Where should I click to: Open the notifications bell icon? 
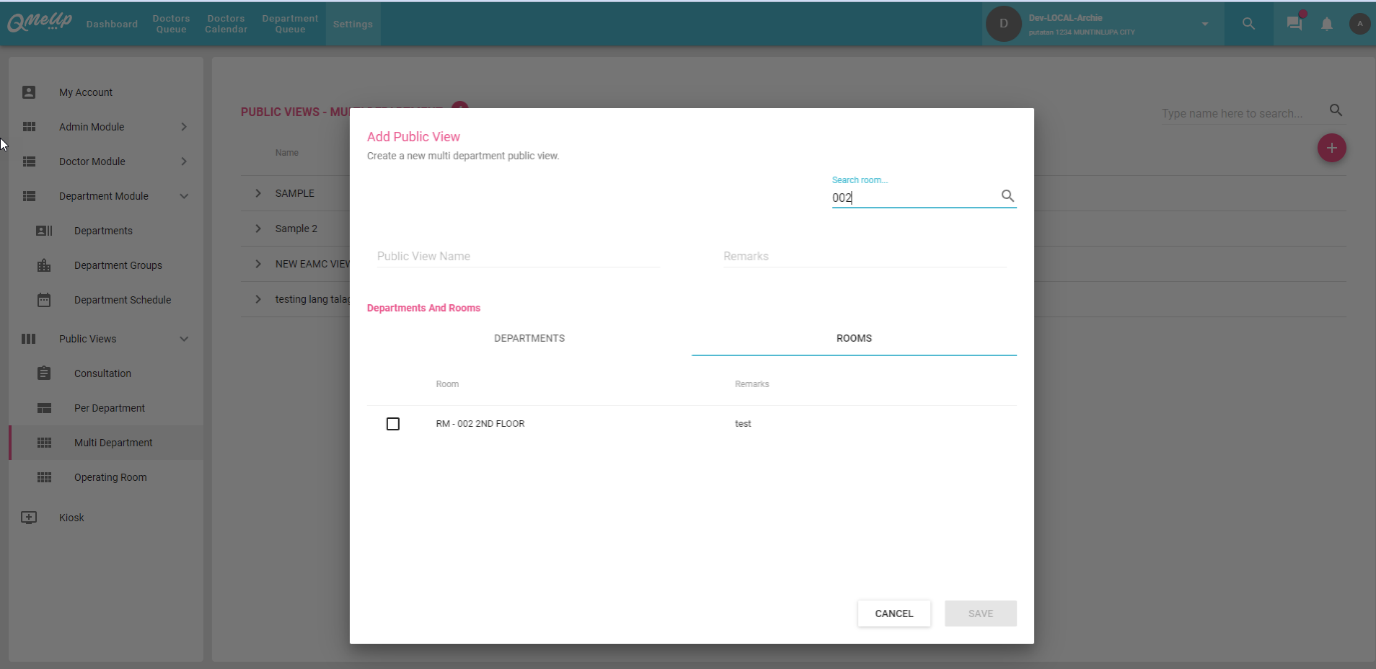[1327, 24]
